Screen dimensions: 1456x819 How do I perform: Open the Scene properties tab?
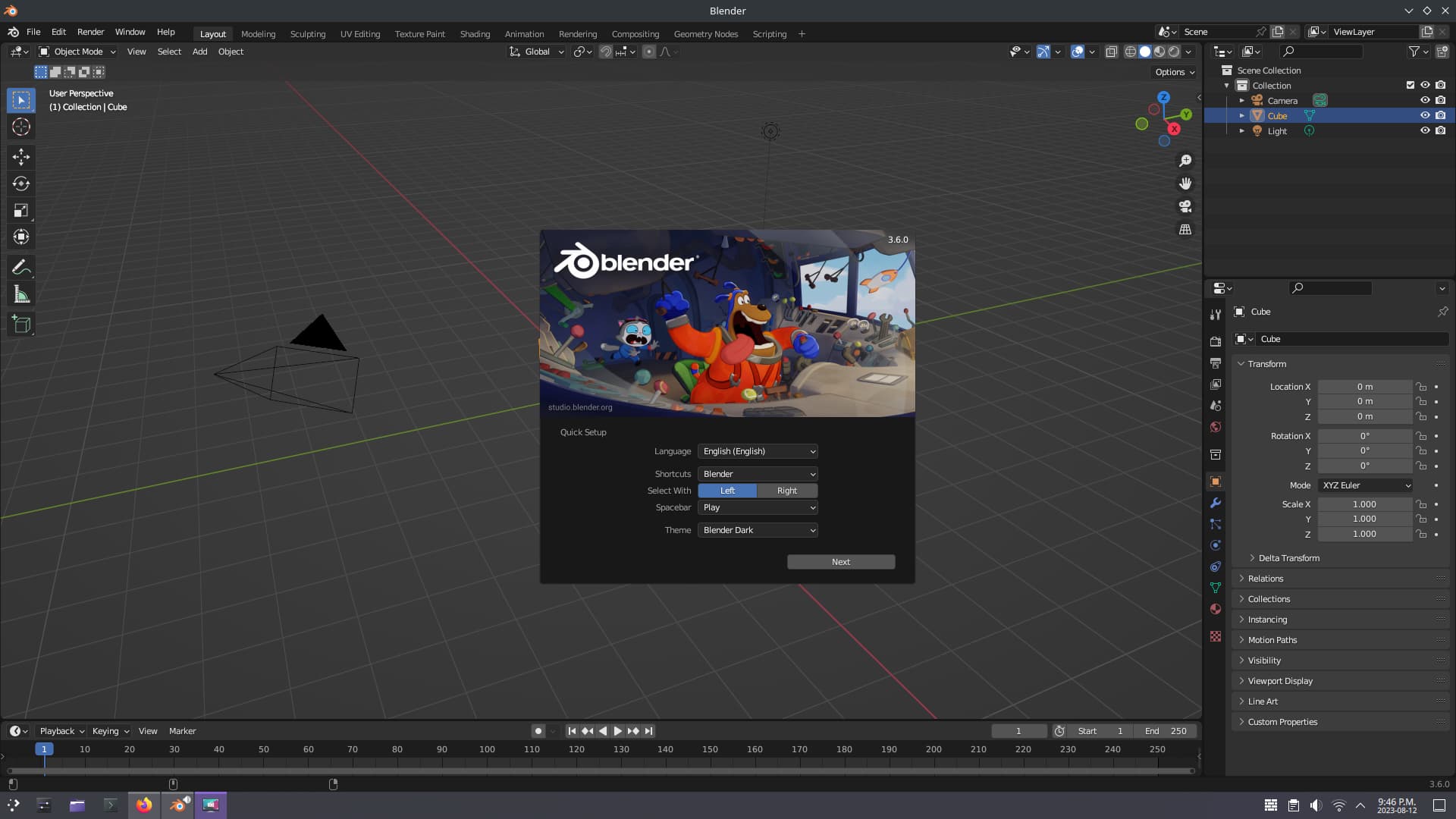[x=1216, y=406]
